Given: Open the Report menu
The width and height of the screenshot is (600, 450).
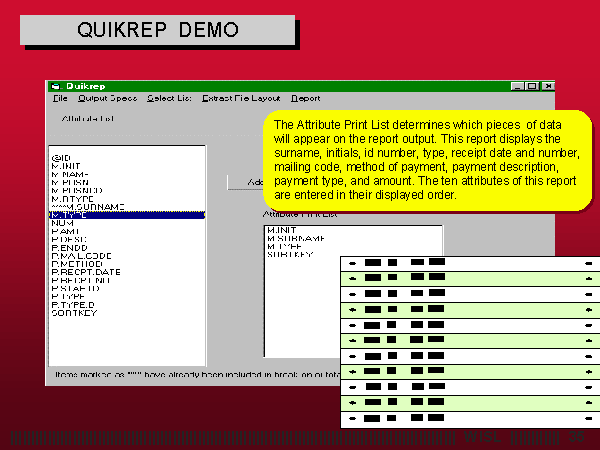Looking at the screenshot, I should [306, 99].
